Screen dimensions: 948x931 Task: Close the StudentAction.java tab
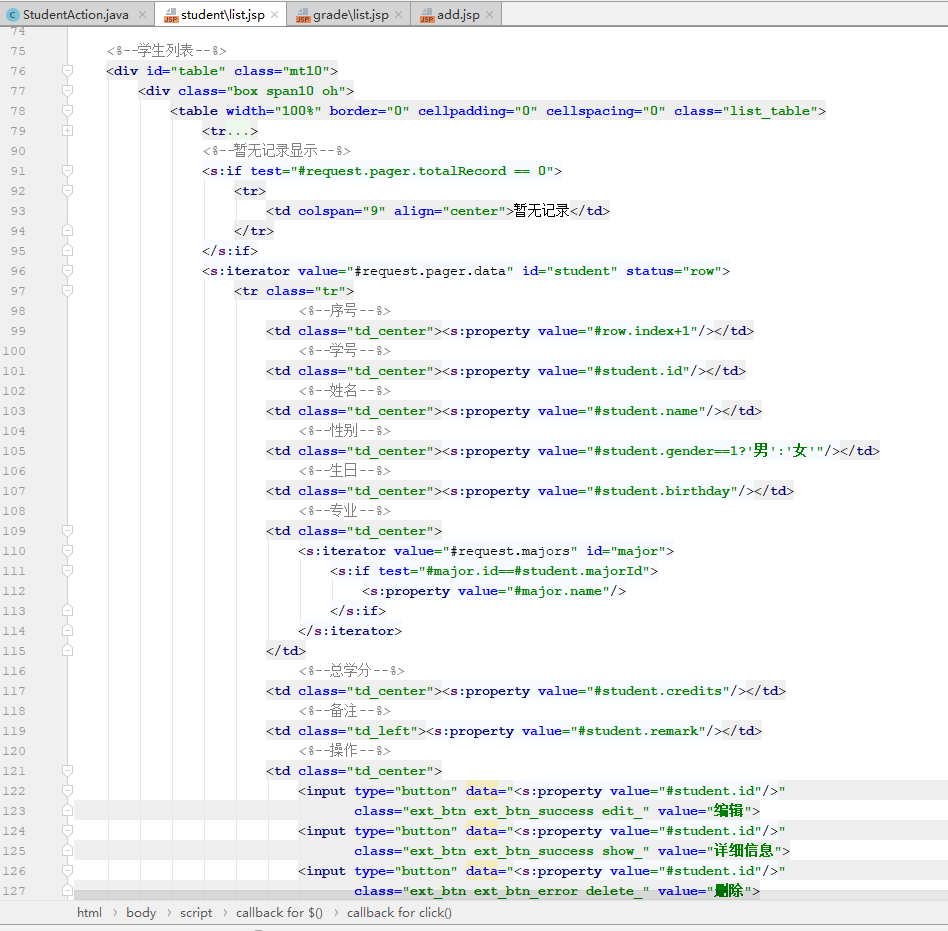pos(142,15)
